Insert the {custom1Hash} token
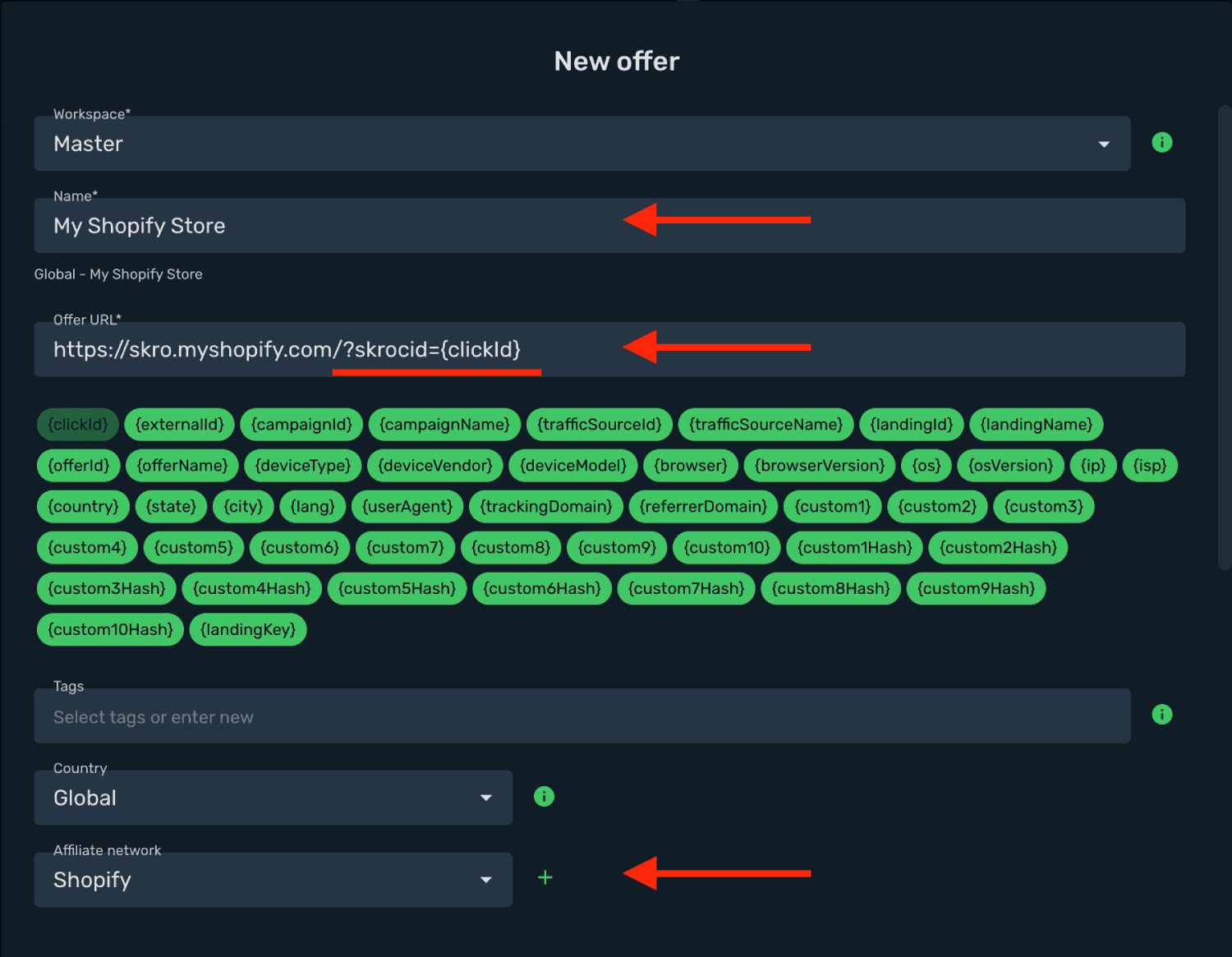The height and width of the screenshot is (957, 1232). tap(855, 548)
